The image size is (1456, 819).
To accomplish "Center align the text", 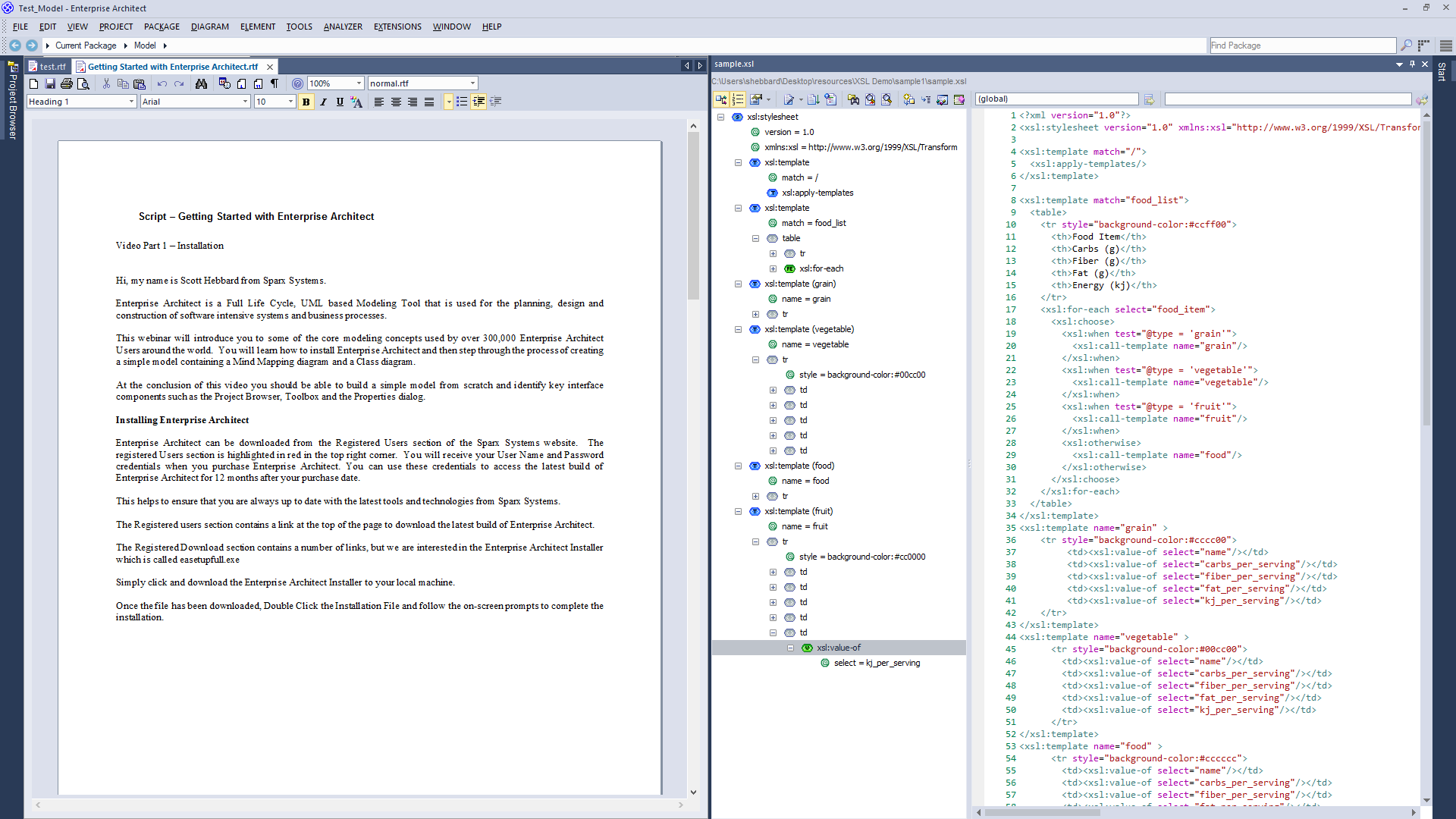I will (396, 102).
